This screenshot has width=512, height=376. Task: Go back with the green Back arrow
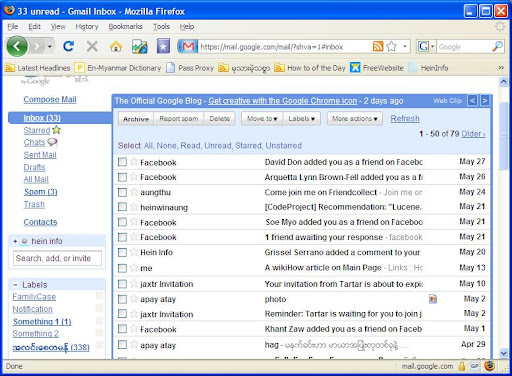17,46
